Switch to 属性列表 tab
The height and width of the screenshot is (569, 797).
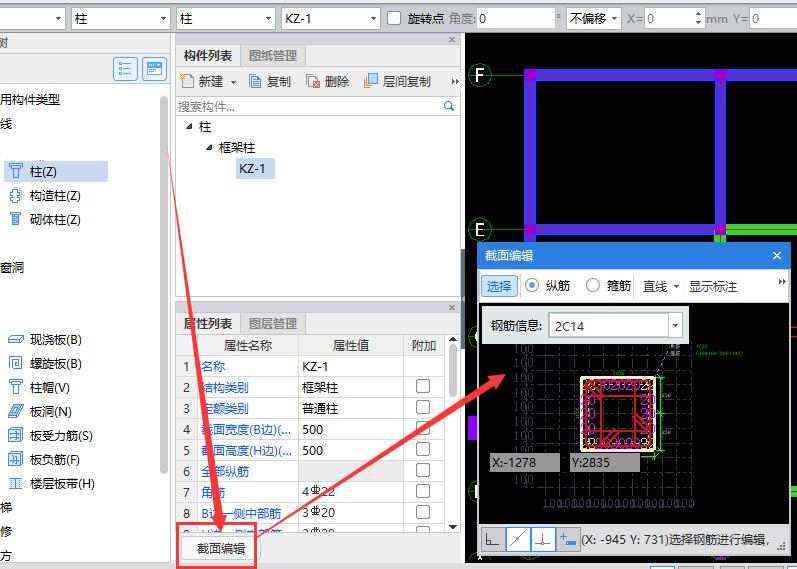(x=208, y=324)
